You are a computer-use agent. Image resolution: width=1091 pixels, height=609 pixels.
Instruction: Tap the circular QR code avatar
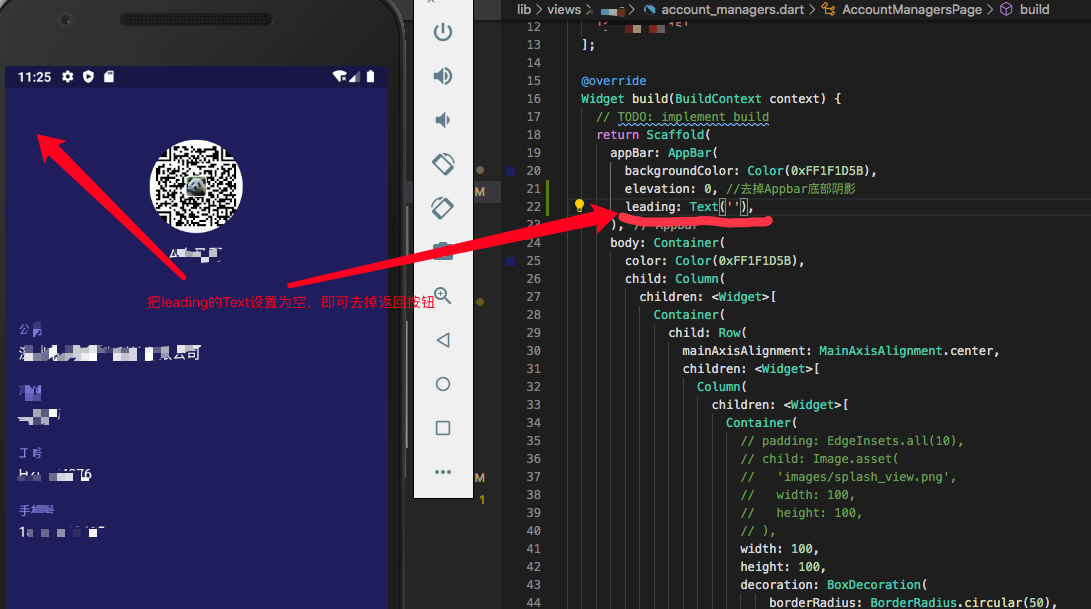pos(196,187)
